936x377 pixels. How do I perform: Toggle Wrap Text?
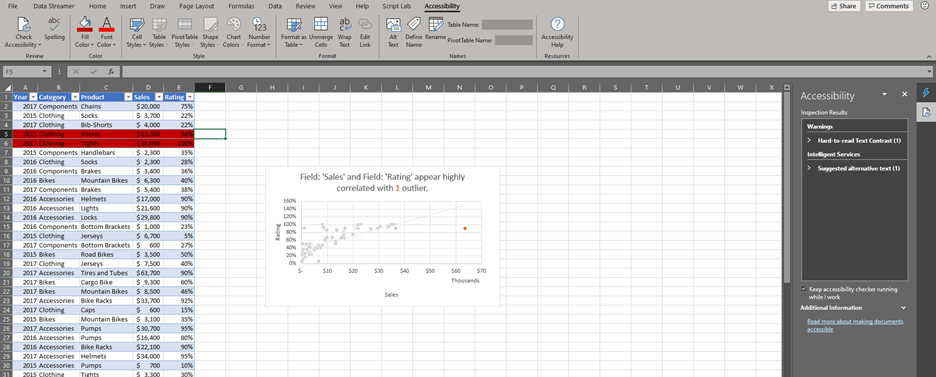coord(344,32)
